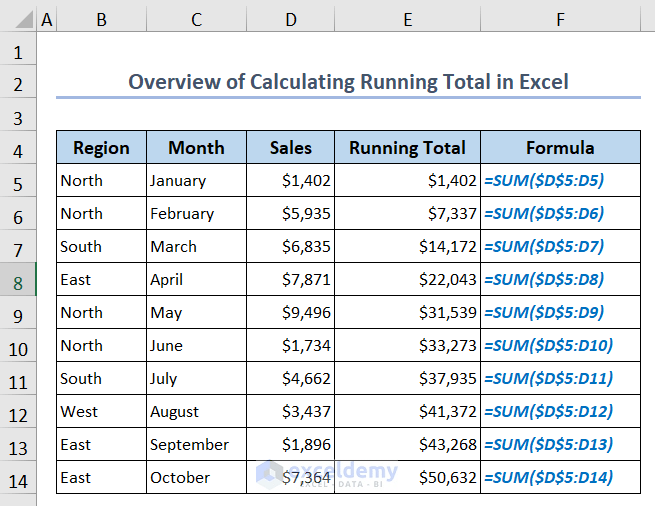Select column D header

290,18
